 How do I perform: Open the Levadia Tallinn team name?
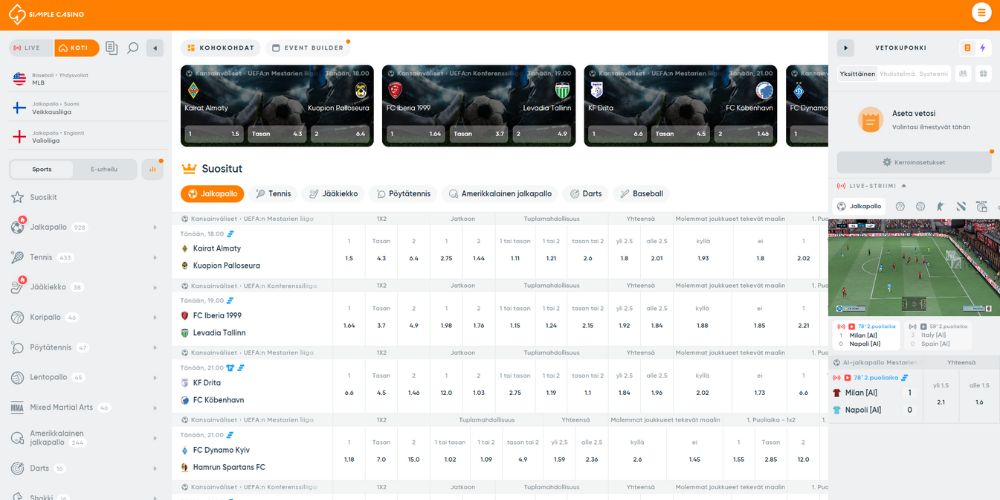click(219, 333)
